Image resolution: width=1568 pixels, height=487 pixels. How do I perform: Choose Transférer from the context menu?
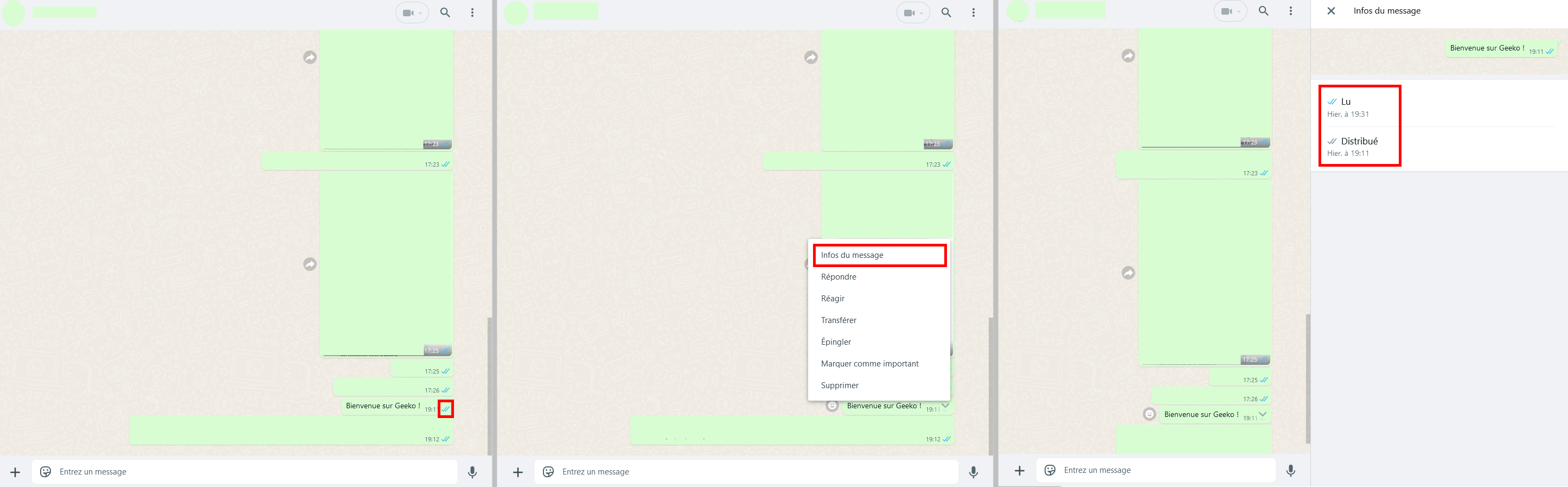tap(879, 320)
